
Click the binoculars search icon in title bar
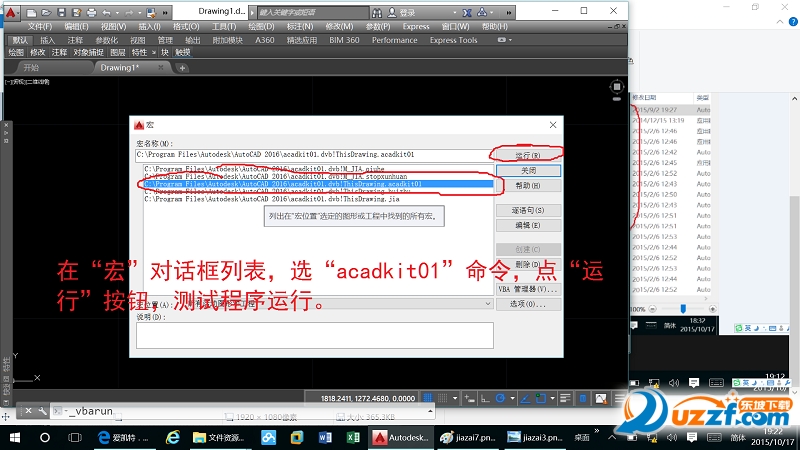377,12
